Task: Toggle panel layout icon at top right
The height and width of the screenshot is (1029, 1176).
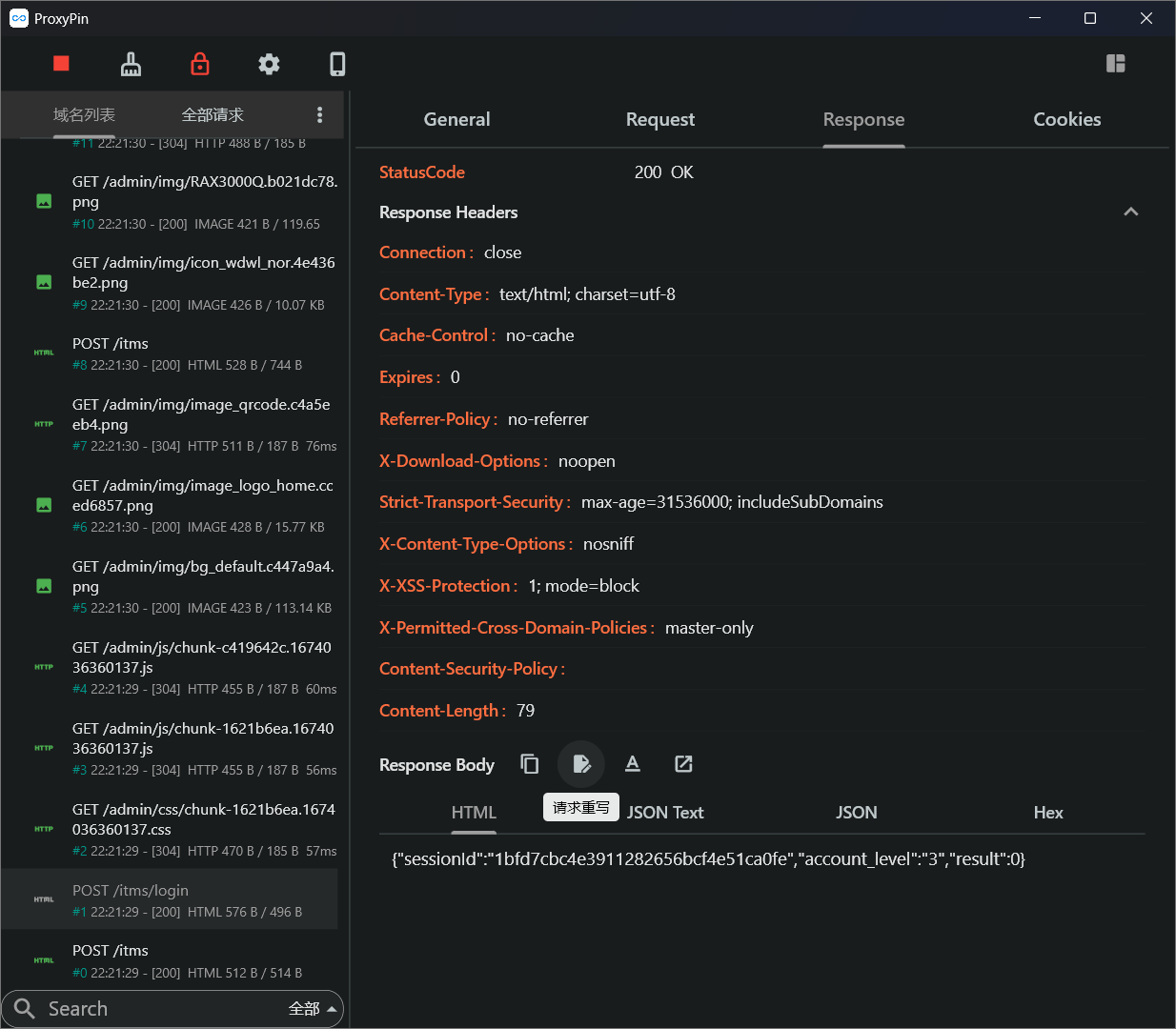Action: [x=1115, y=64]
